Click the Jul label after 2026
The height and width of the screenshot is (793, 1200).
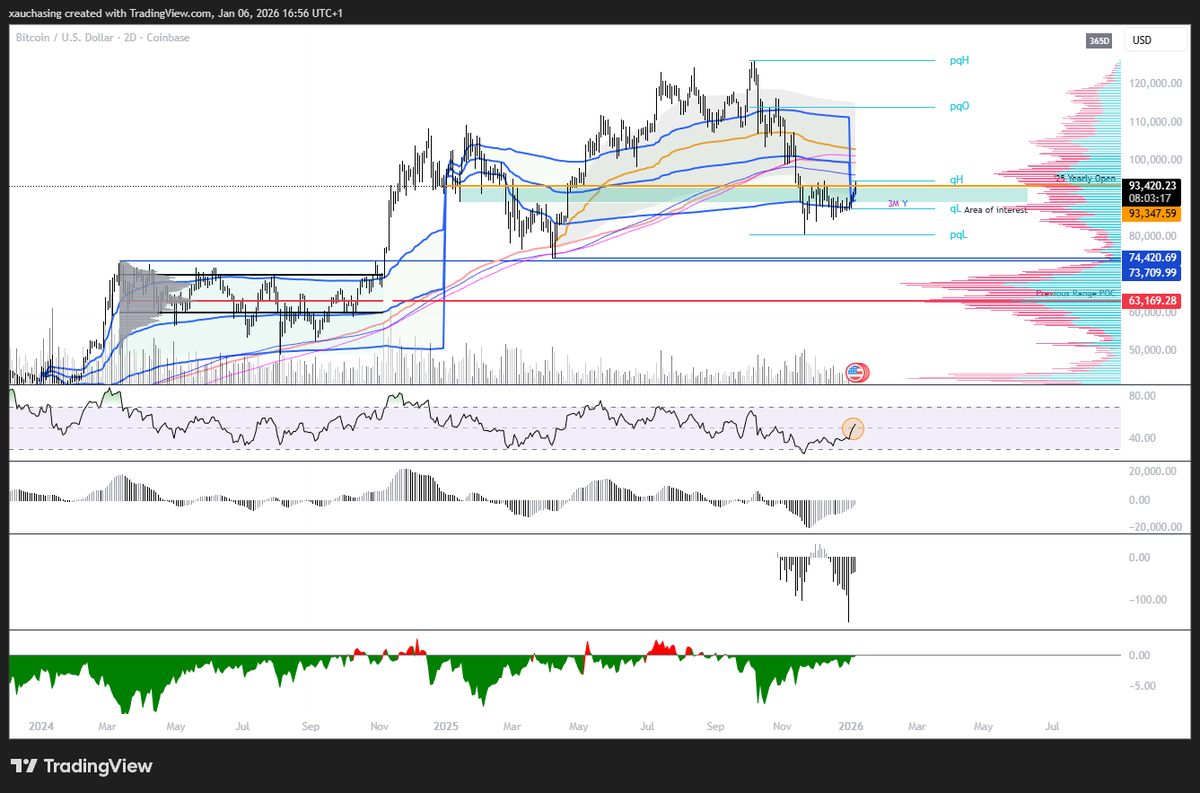(x=1050, y=725)
